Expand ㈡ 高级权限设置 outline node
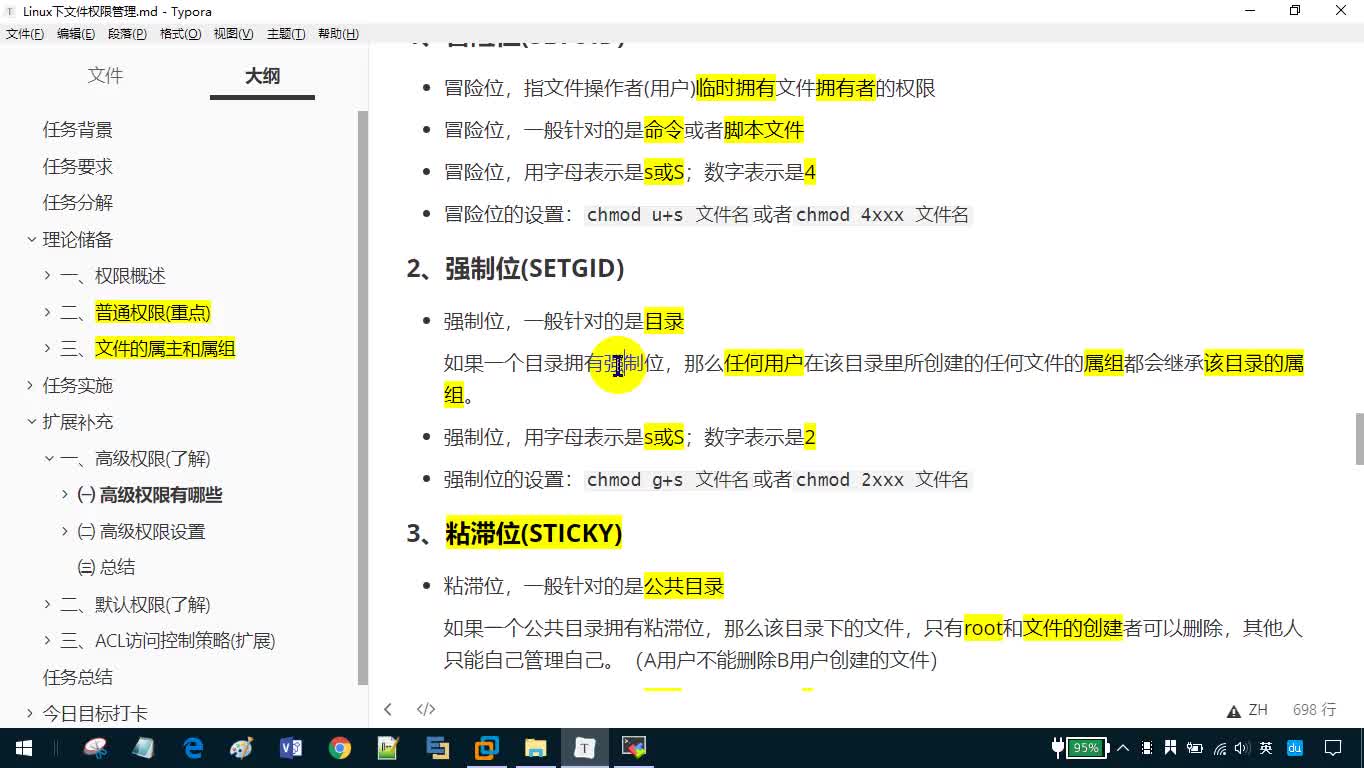The image size is (1364, 768). [65, 531]
